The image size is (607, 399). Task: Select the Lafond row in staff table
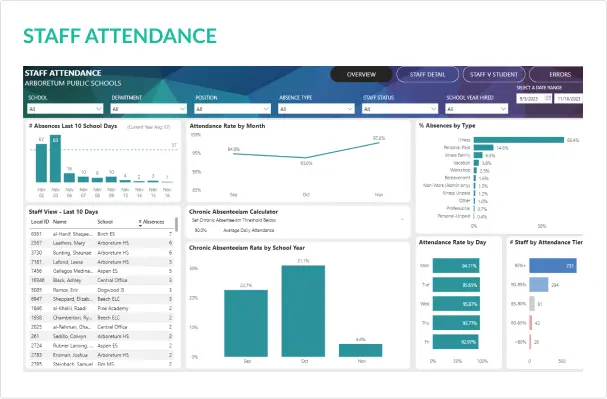coord(101,262)
